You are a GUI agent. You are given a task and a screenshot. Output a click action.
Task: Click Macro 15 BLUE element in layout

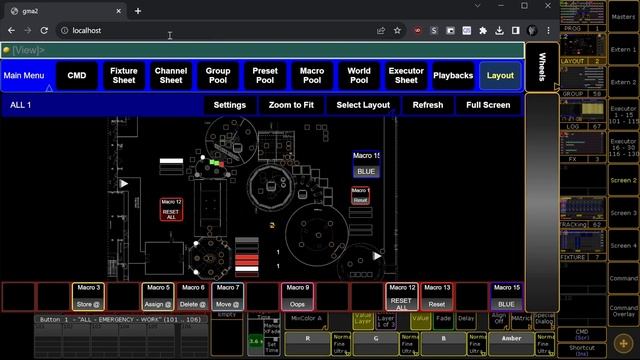pyautogui.click(x=366, y=164)
